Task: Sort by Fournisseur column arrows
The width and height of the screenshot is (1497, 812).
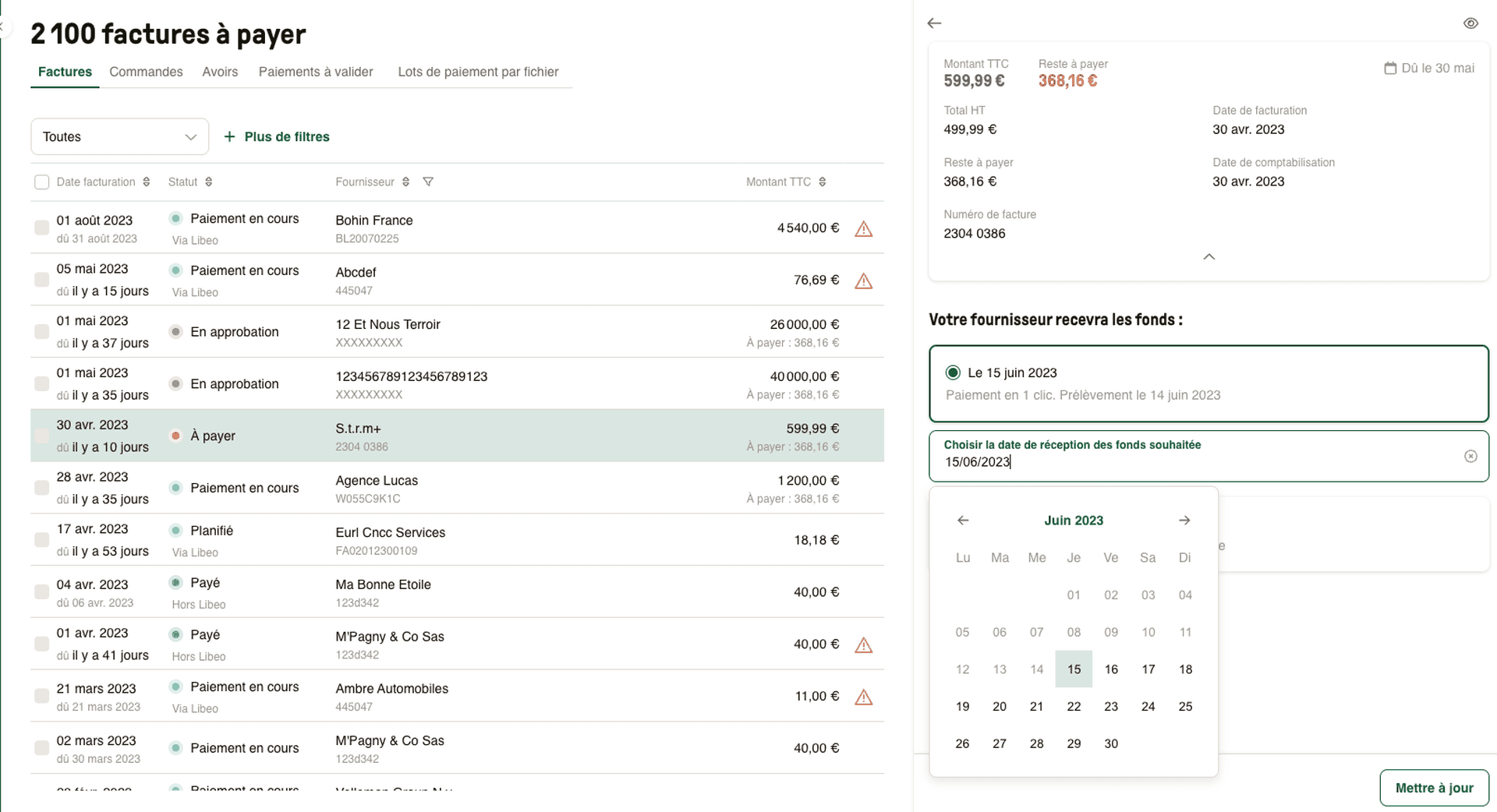Action: (x=405, y=182)
